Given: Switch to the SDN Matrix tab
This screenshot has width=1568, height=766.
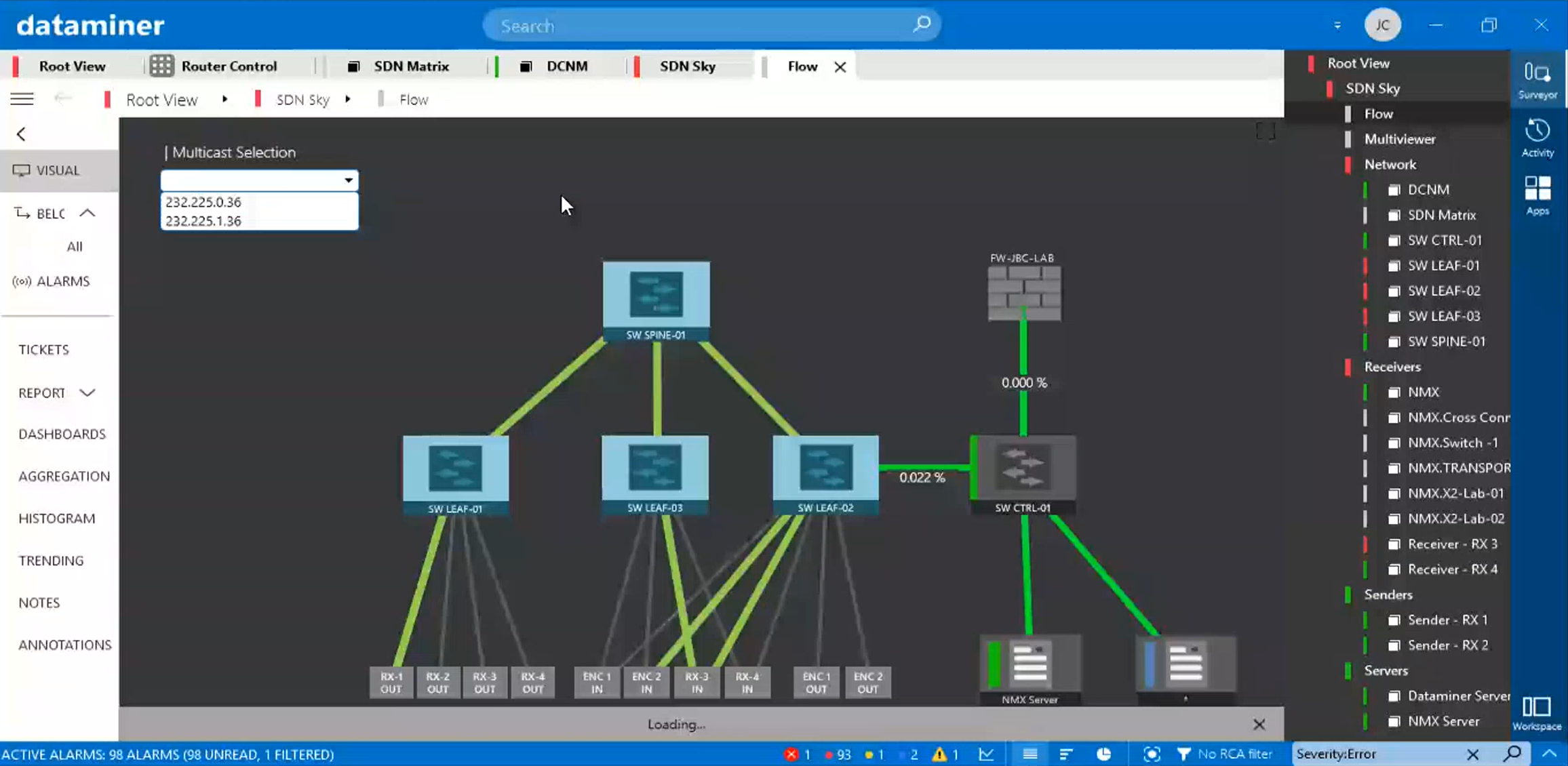Looking at the screenshot, I should [411, 66].
